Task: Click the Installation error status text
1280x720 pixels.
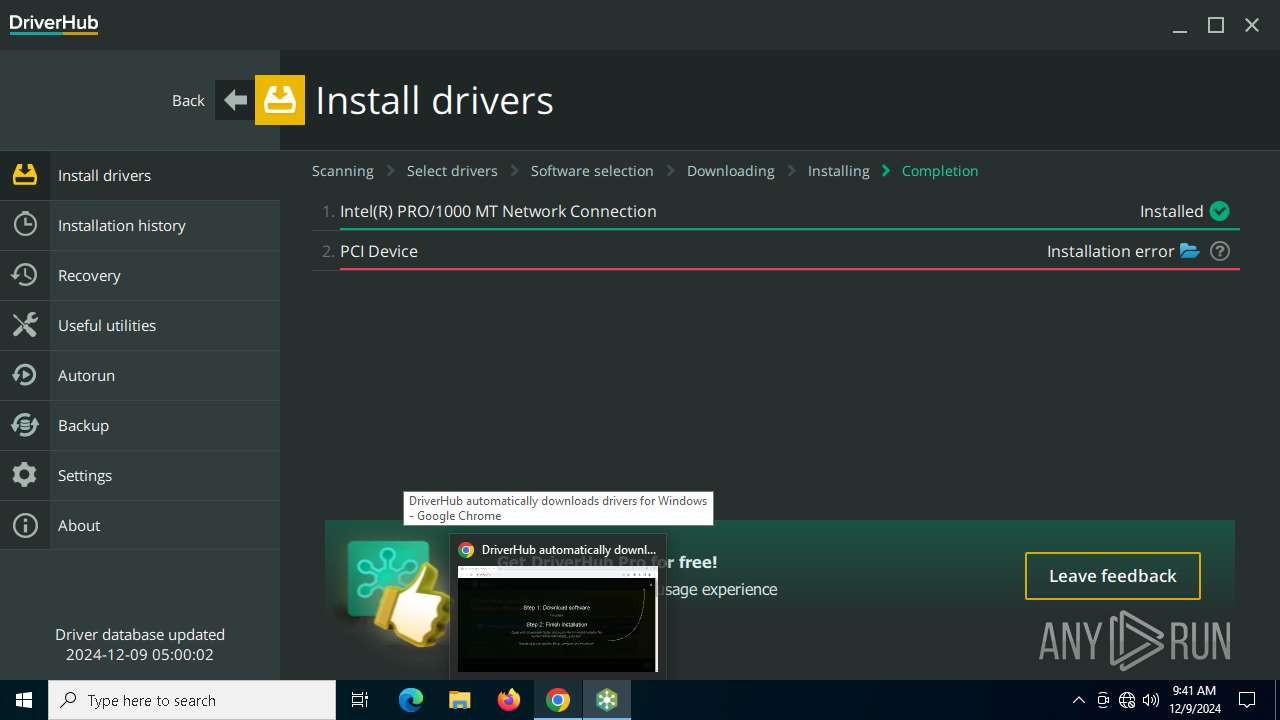Action: click(x=1110, y=251)
